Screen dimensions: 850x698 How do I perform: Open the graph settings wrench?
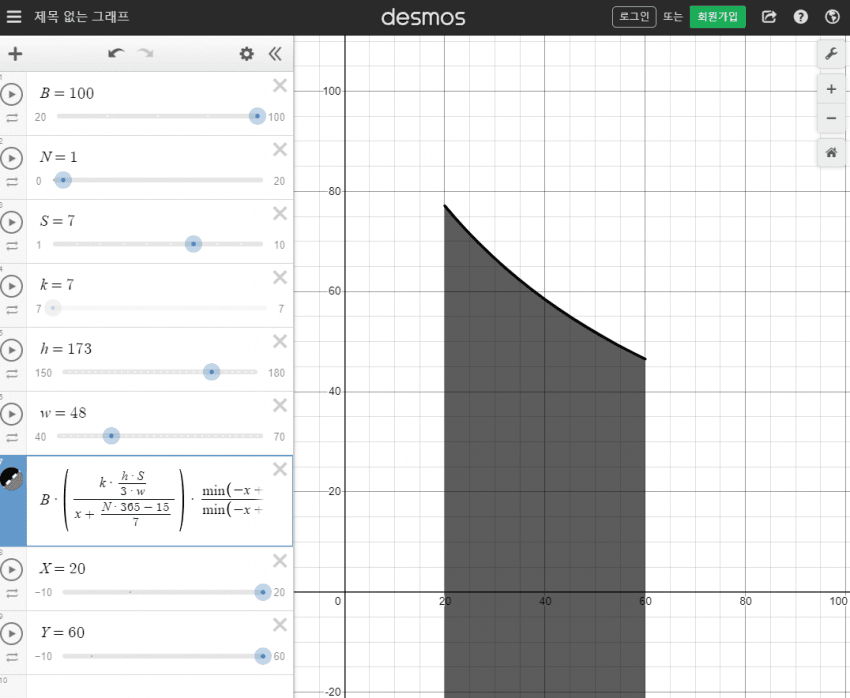[831, 54]
